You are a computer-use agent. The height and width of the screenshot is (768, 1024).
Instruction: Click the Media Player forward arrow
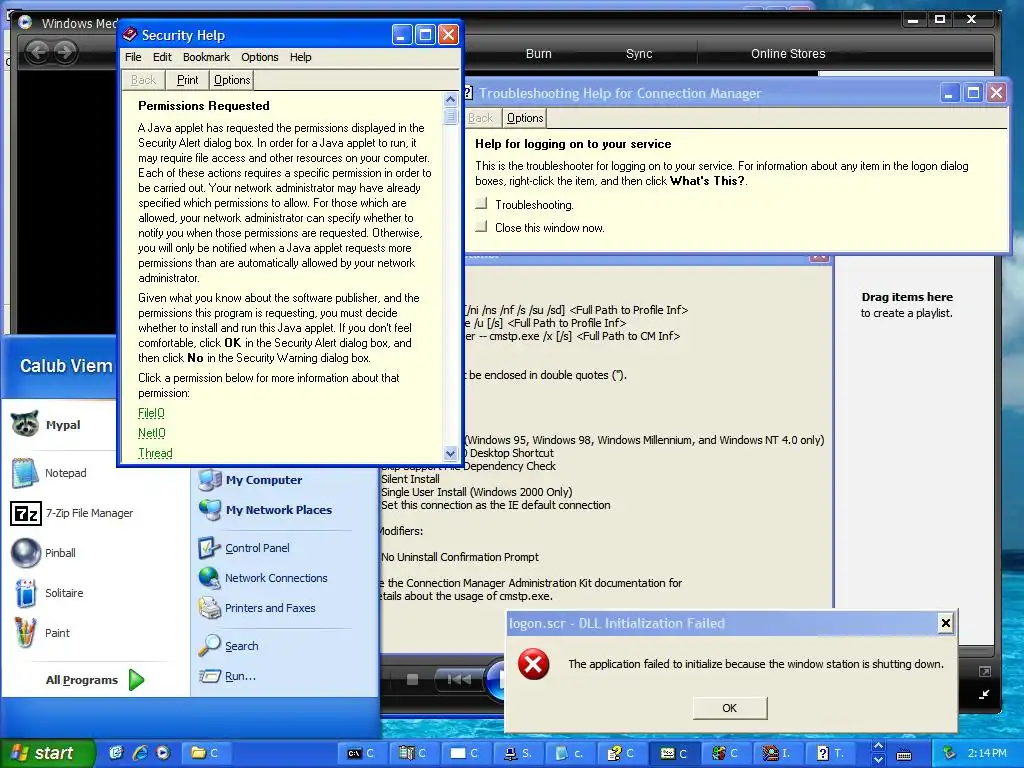65,52
